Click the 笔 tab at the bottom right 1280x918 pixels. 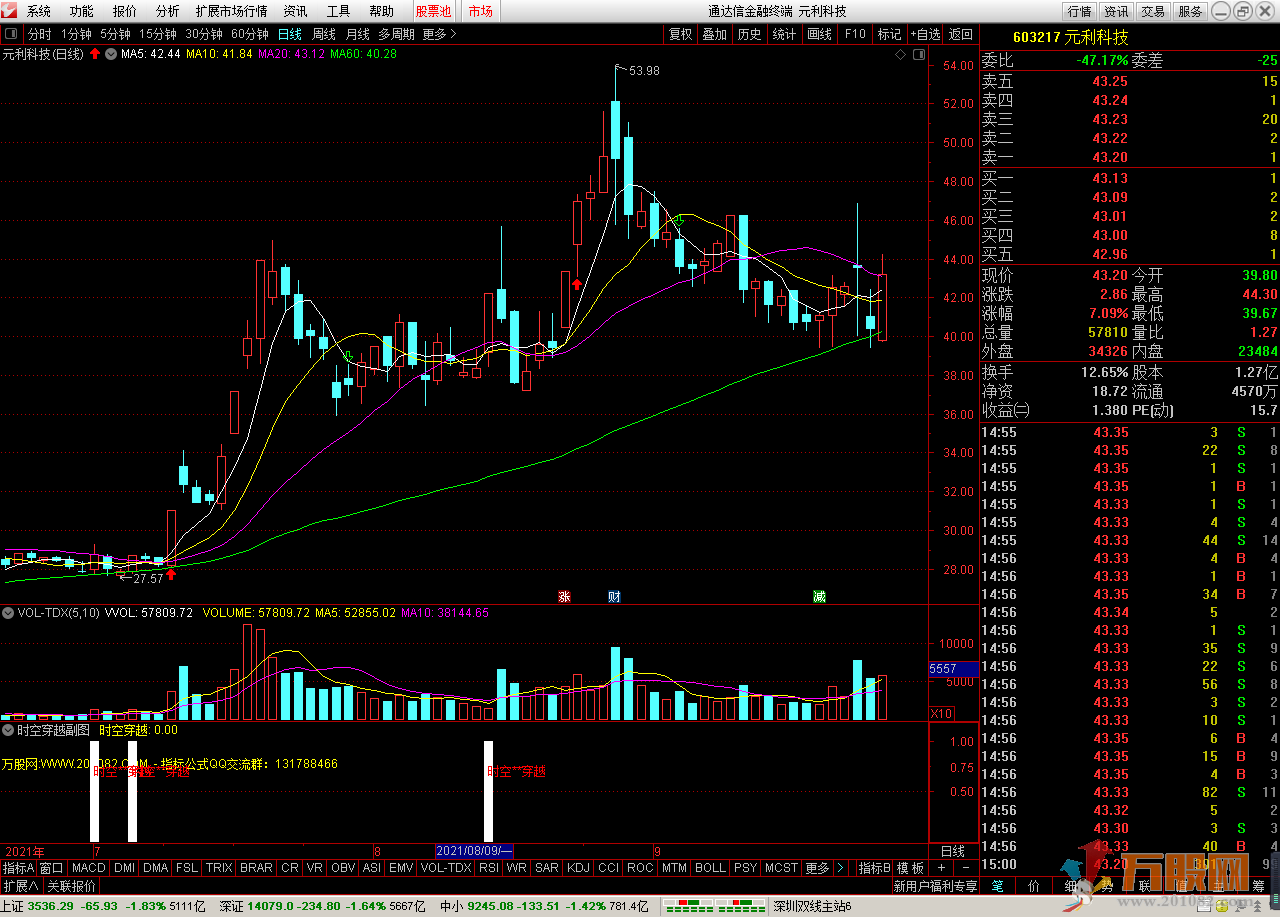pos(997,886)
